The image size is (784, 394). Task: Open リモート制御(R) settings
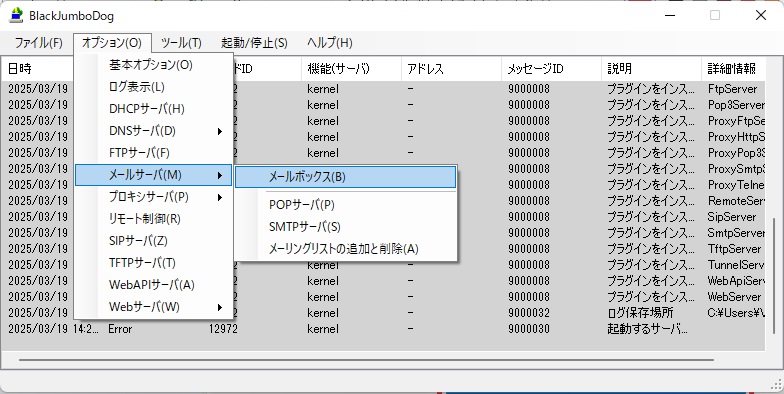[154, 219]
